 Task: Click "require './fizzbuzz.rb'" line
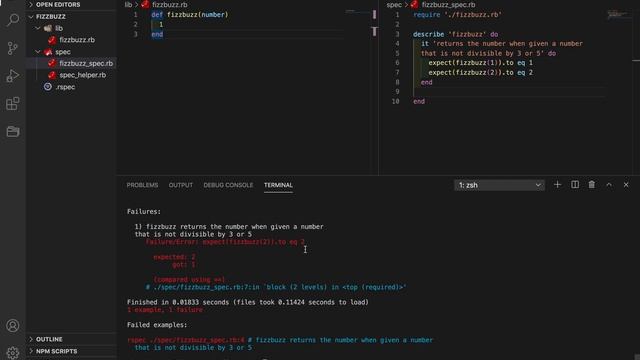coord(457,15)
